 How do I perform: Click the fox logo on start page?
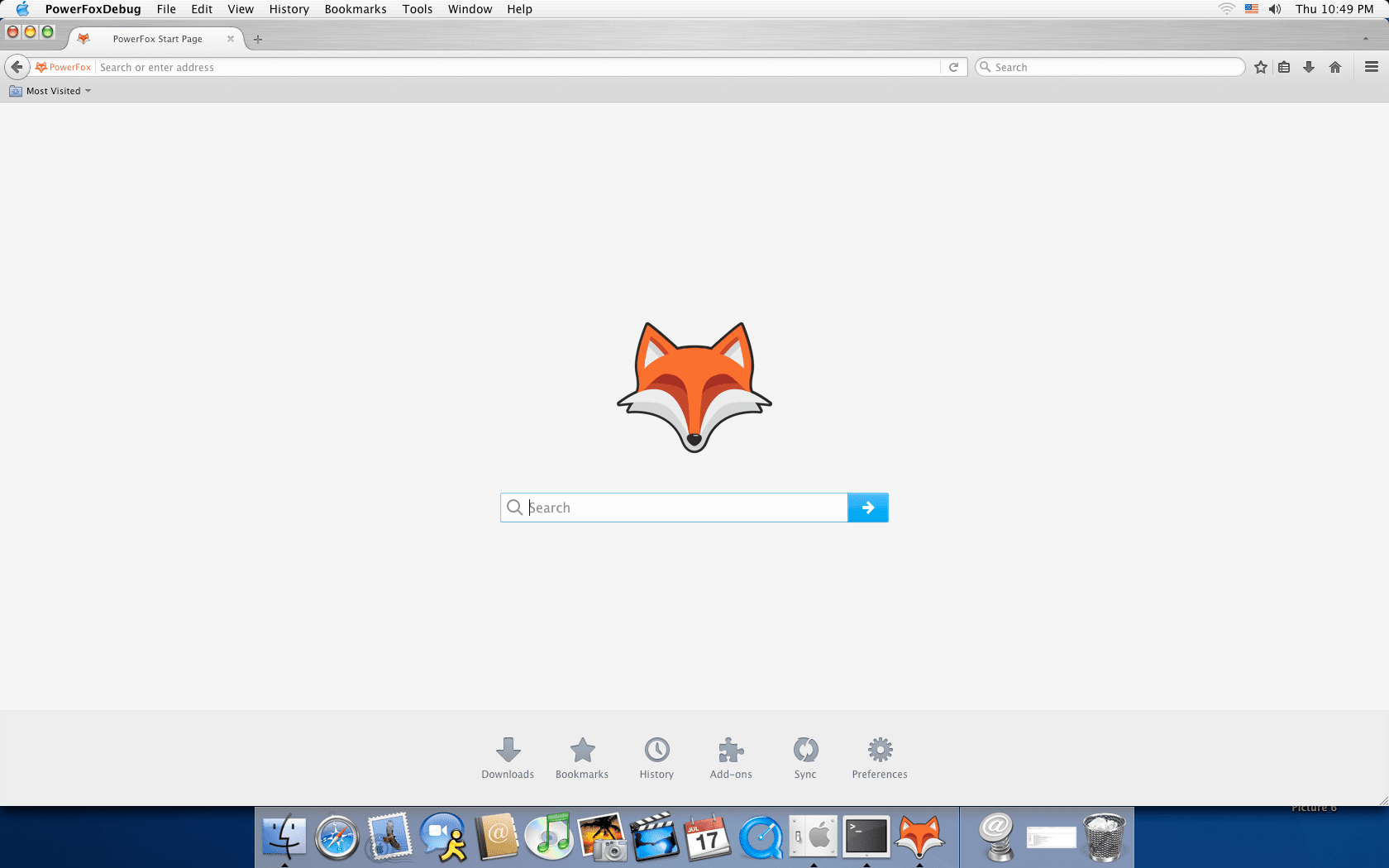click(694, 387)
